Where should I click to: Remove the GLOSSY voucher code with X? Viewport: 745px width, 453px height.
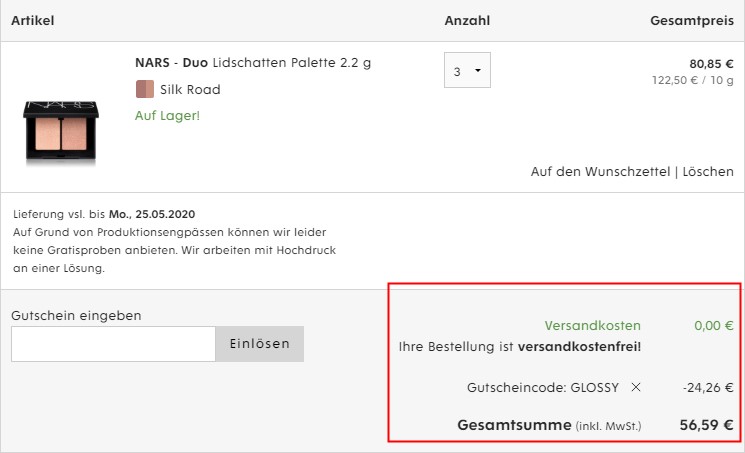tap(636, 387)
